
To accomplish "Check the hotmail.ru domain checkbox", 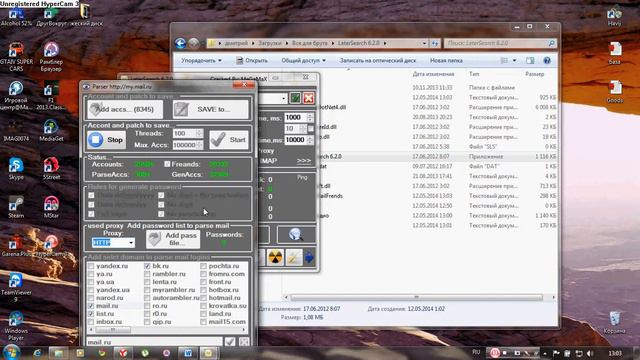I will [203, 298].
